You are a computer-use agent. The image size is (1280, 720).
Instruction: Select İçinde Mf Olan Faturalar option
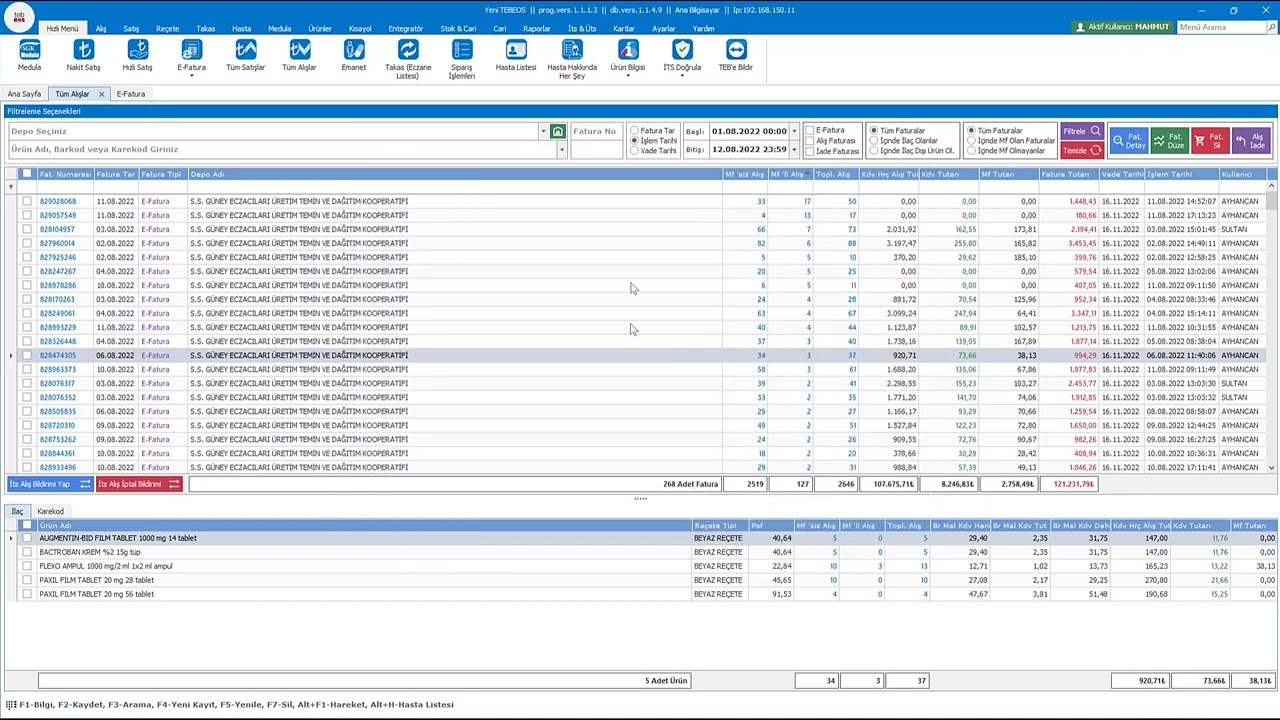click(x=971, y=141)
